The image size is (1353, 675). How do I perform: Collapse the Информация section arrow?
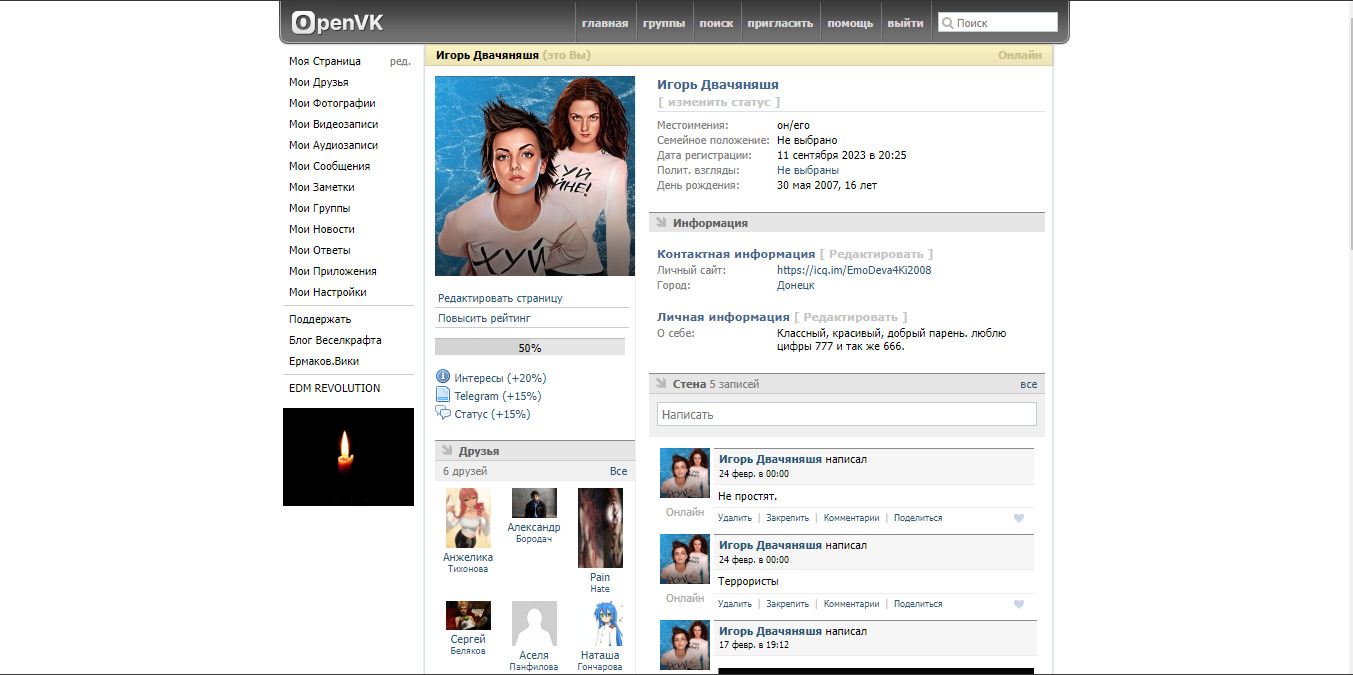661,222
